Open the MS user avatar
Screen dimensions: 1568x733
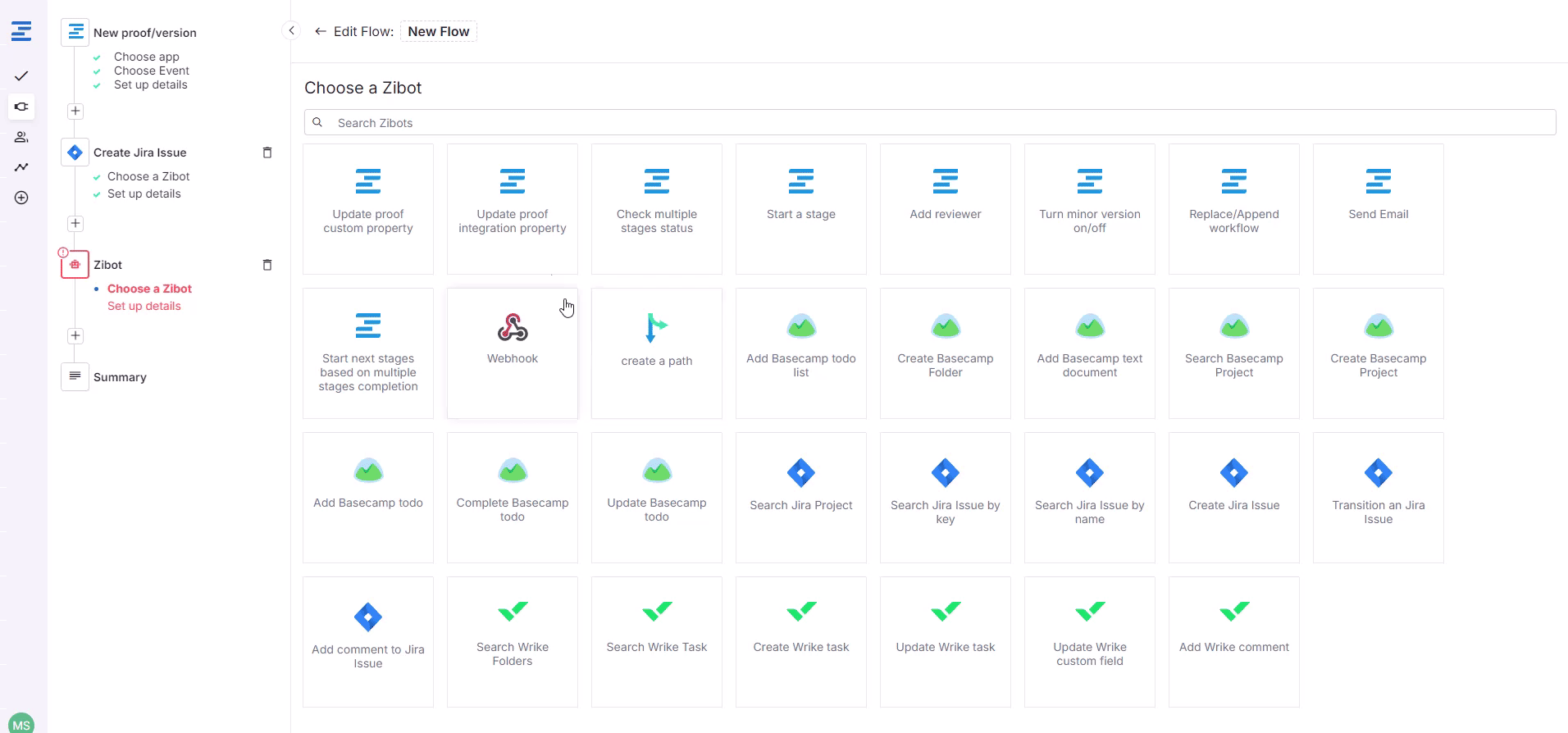(21, 723)
